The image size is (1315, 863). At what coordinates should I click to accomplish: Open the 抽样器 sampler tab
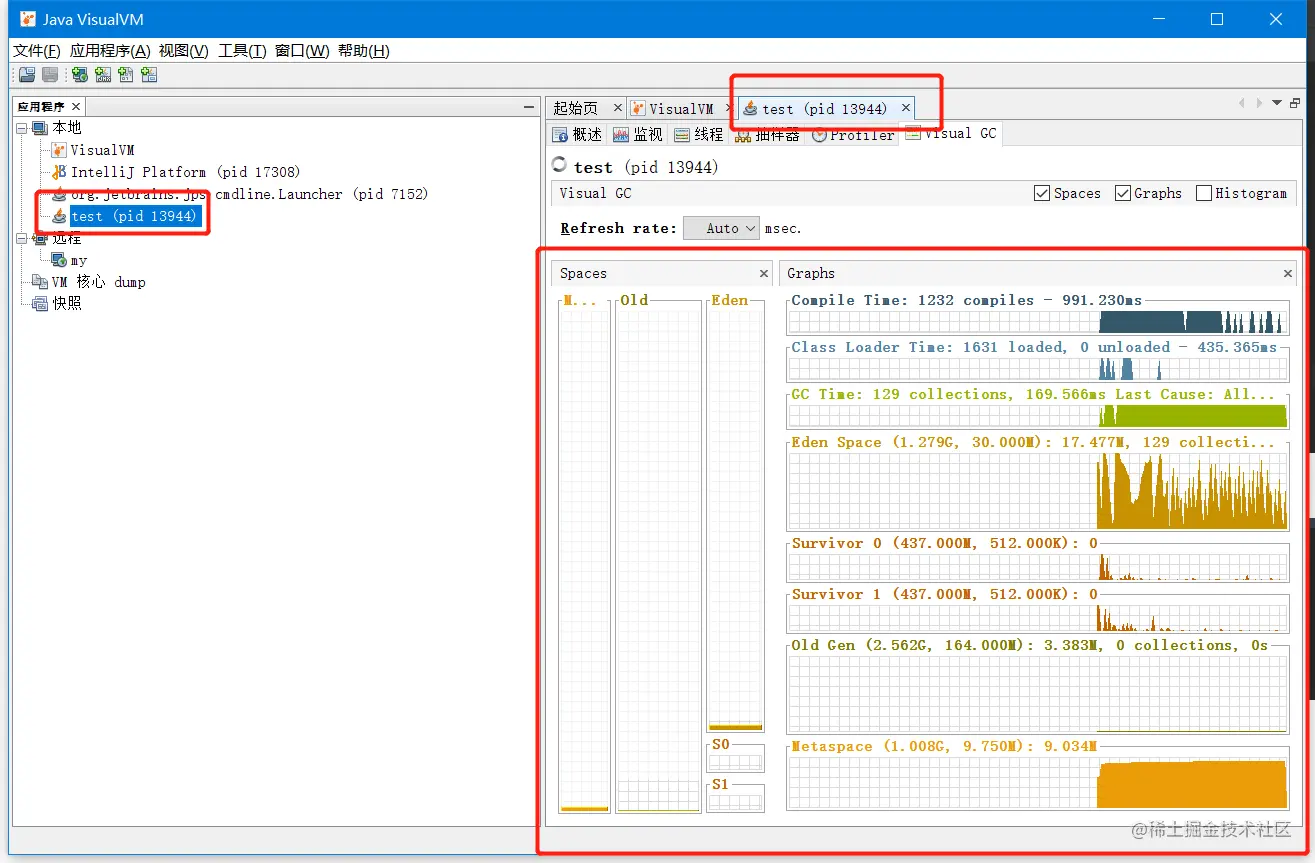768,134
